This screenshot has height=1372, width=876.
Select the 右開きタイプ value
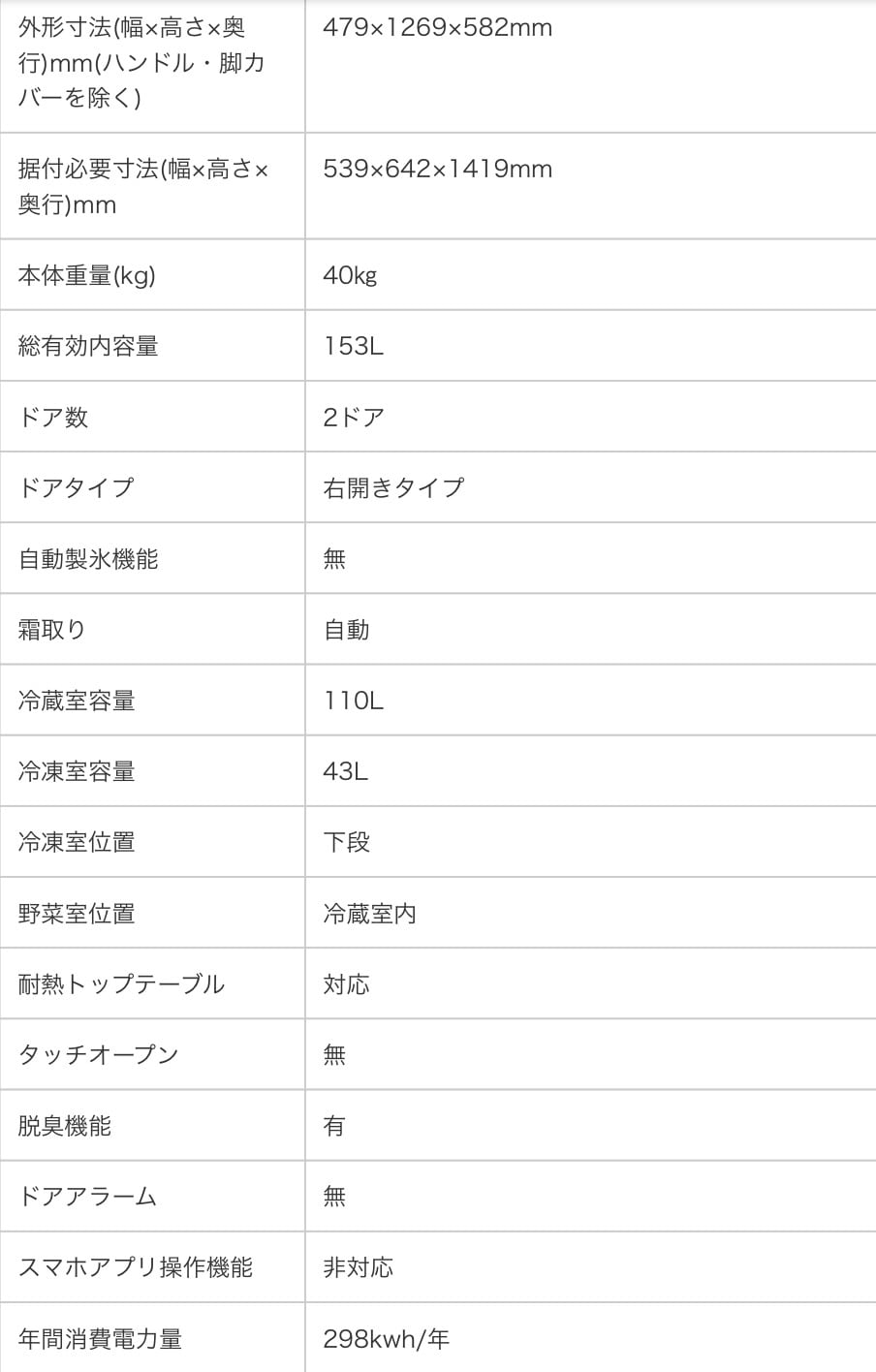(x=393, y=488)
